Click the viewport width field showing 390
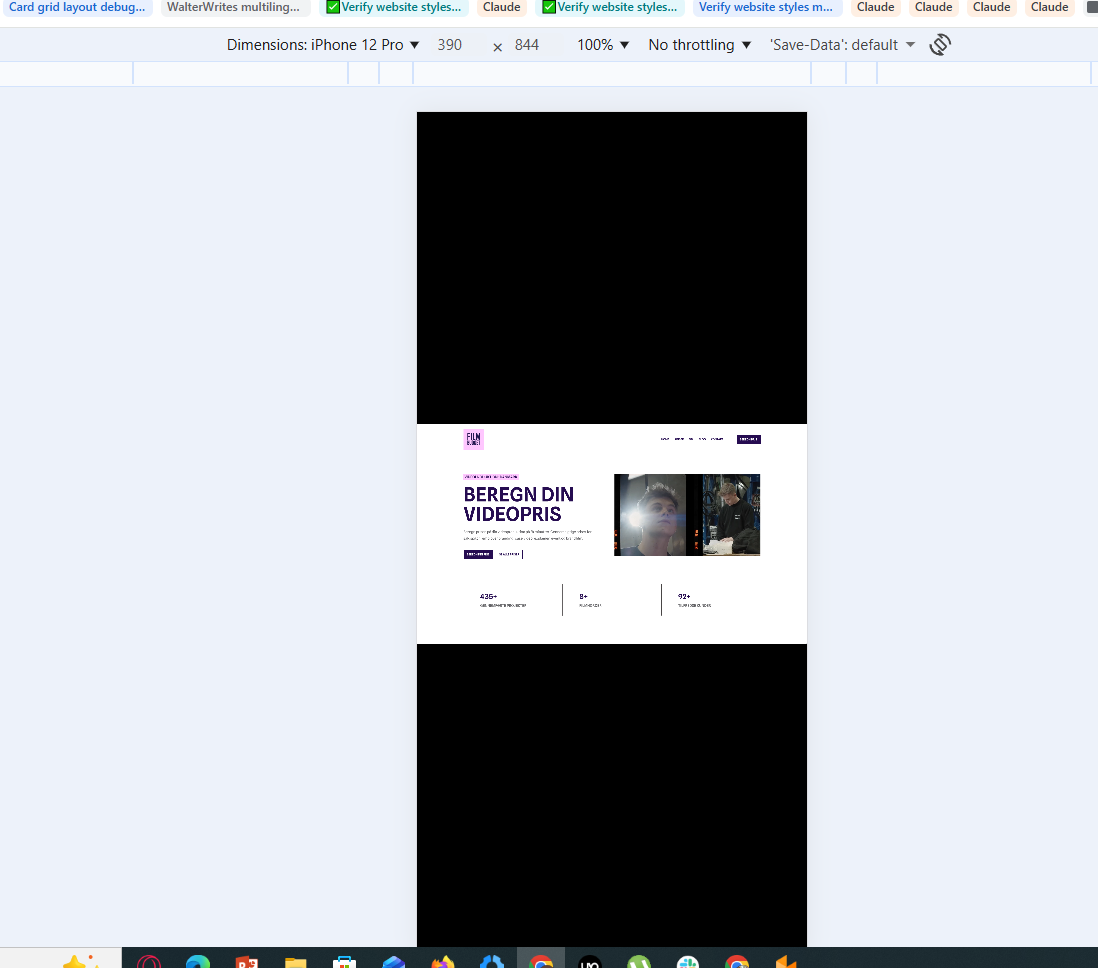Image resolution: width=1098 pixels, height=968 pixels. pos(450,45)
